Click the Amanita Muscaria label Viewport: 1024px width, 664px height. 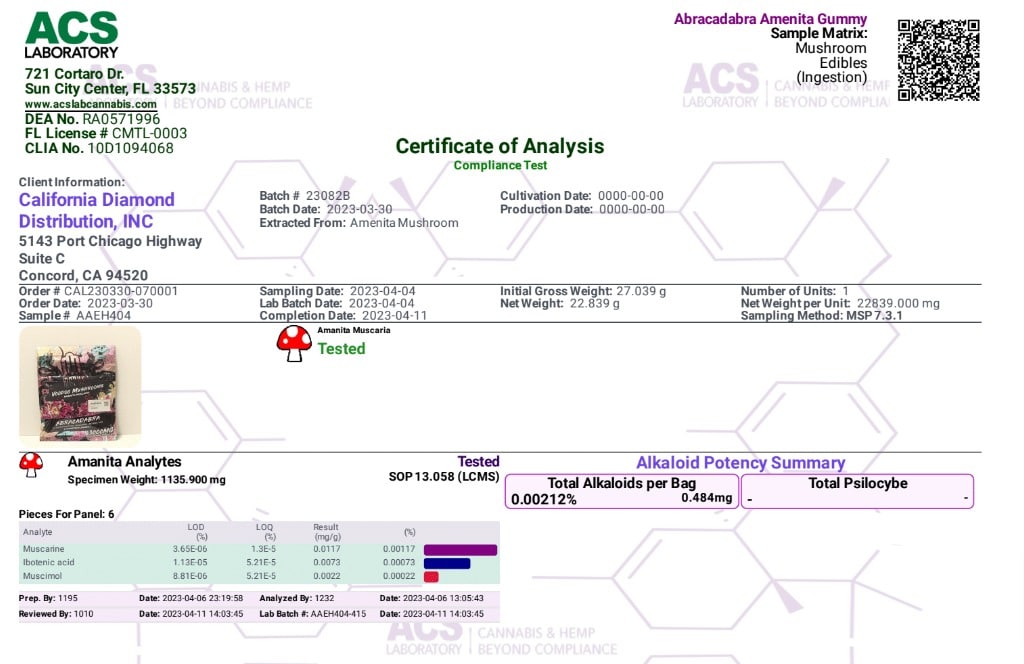tap(354, 330)
